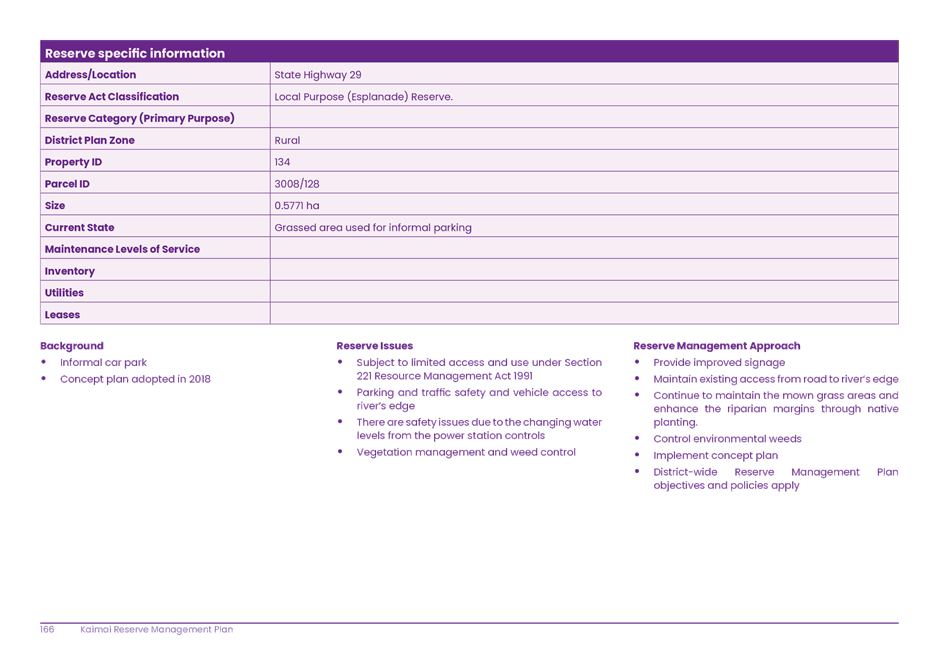Viewport: 939px width, 664px height.
Task: Click the empty Inventory value cell
Action: click(x=583, y=271)
